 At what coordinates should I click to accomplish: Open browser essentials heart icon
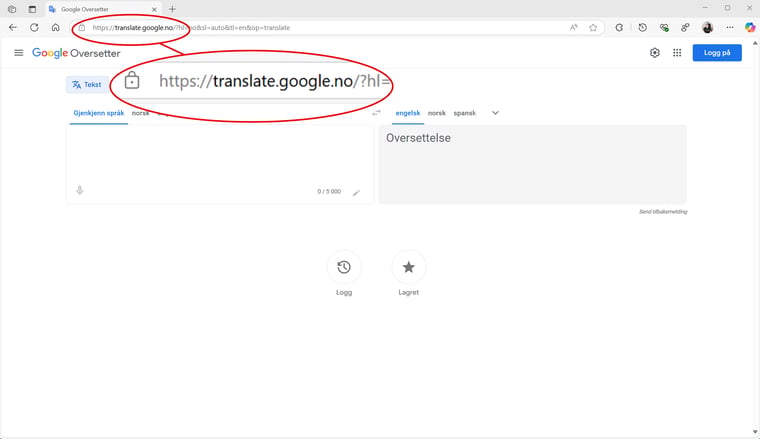click(664, 28)
